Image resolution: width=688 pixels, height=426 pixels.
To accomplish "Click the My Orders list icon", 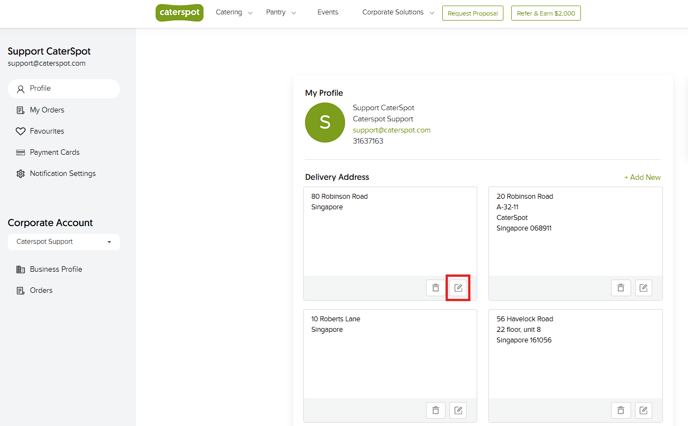I will 20,110.
